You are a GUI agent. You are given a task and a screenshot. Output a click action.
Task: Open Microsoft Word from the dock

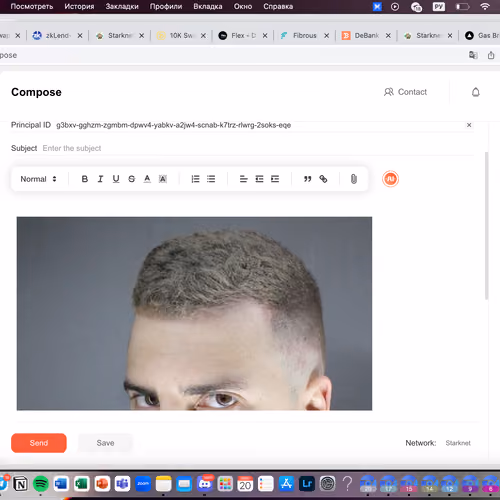pos(61,484)
